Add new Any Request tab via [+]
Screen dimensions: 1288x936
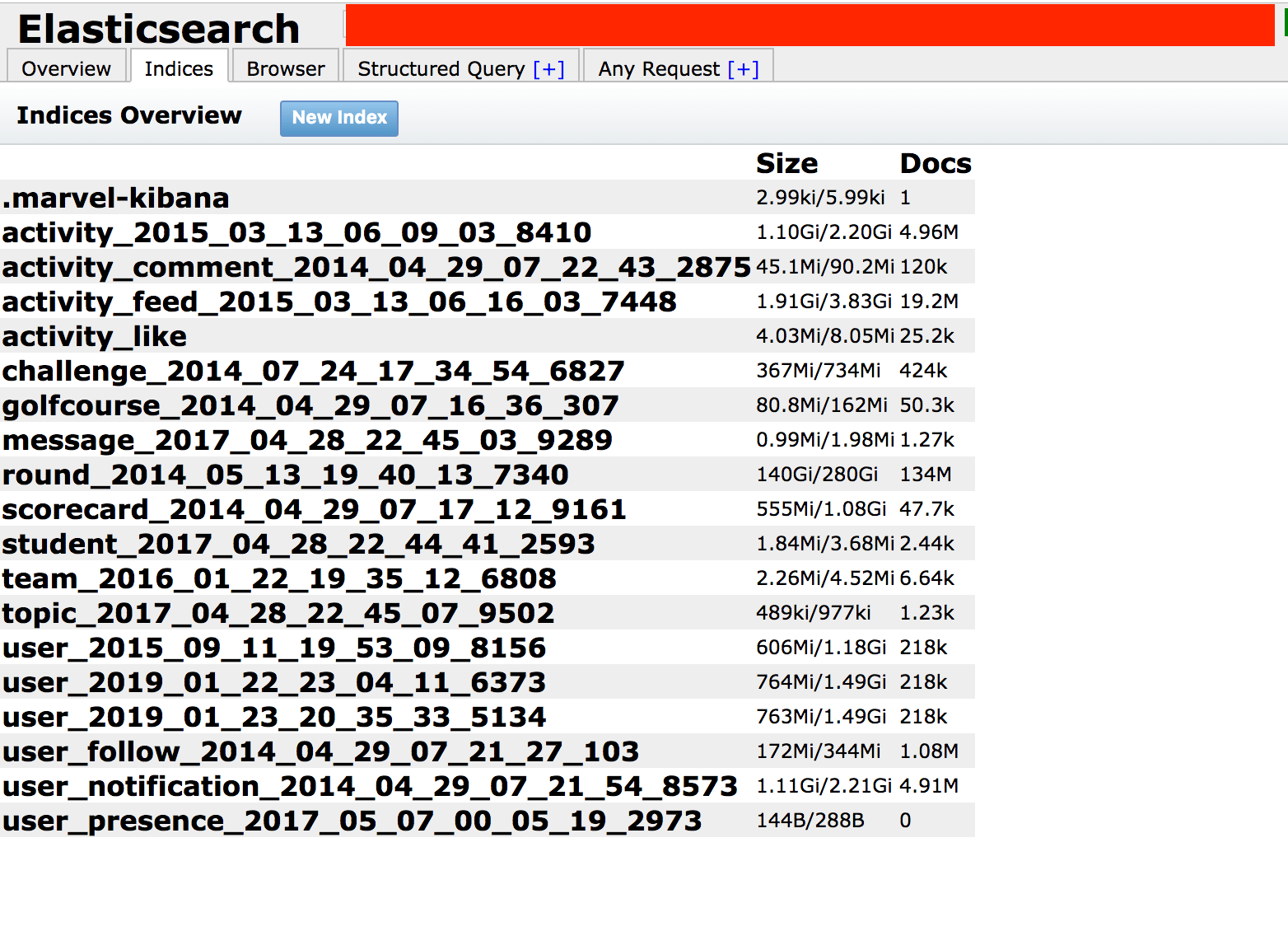(x=743, y=68)
